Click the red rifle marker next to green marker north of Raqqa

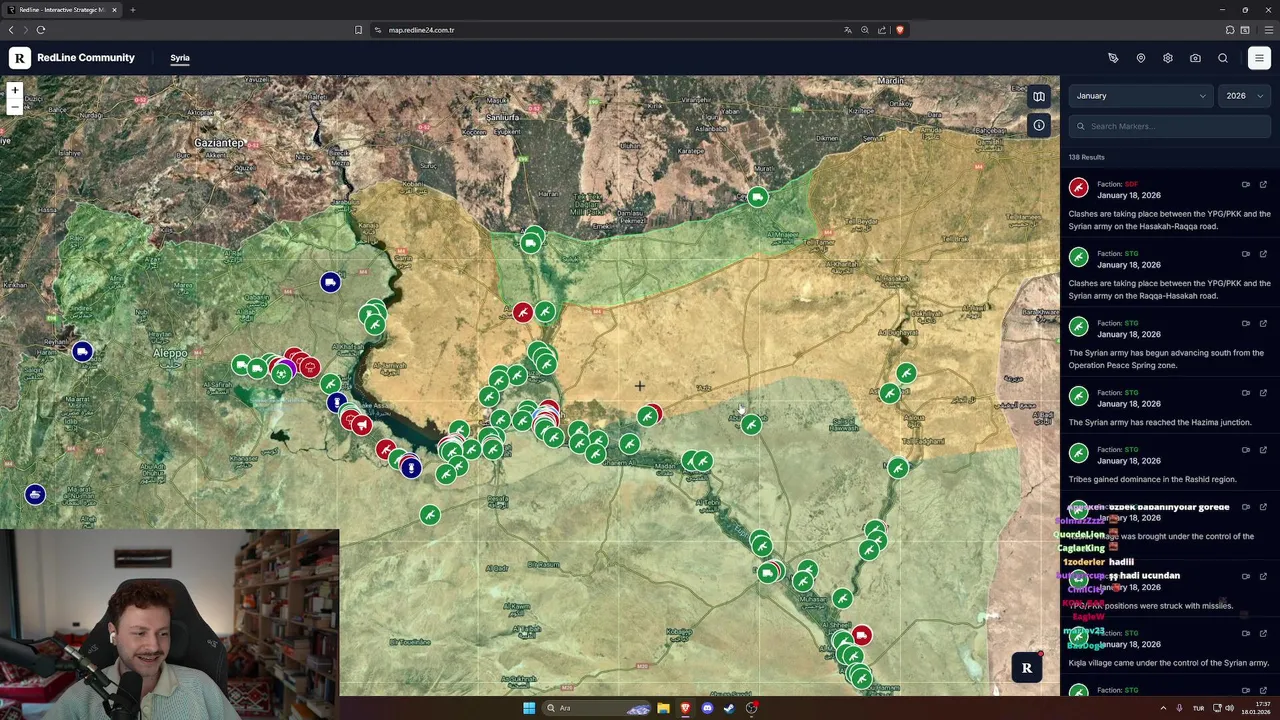522,313
